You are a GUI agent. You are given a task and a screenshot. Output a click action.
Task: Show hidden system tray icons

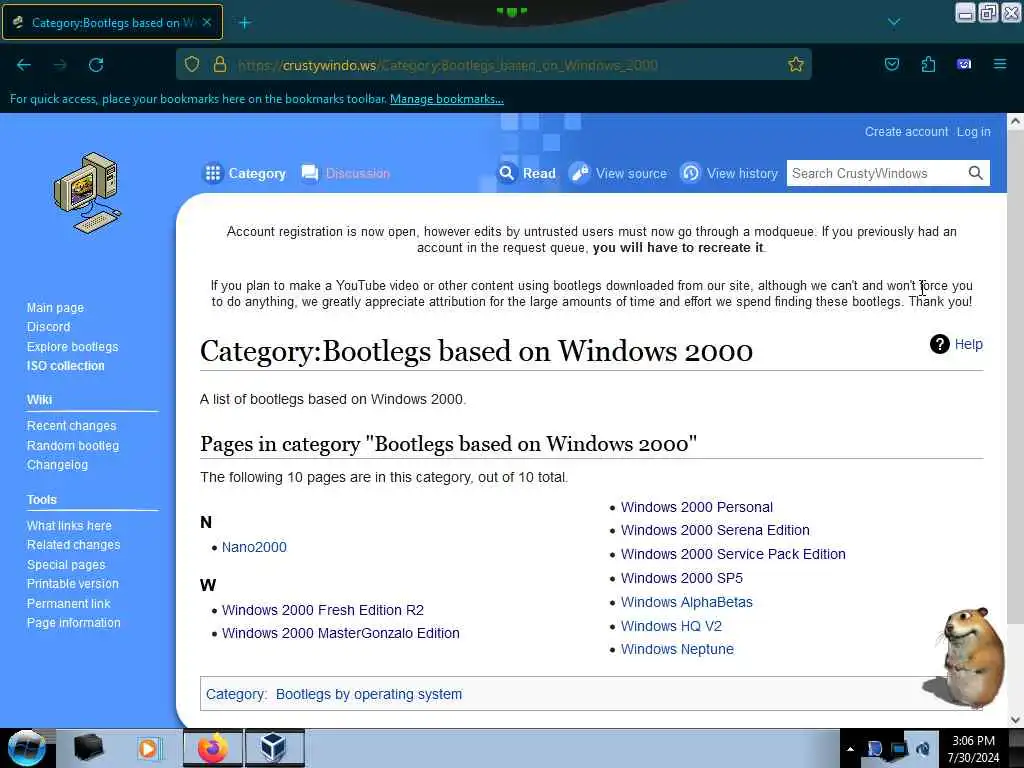[850, 749]
